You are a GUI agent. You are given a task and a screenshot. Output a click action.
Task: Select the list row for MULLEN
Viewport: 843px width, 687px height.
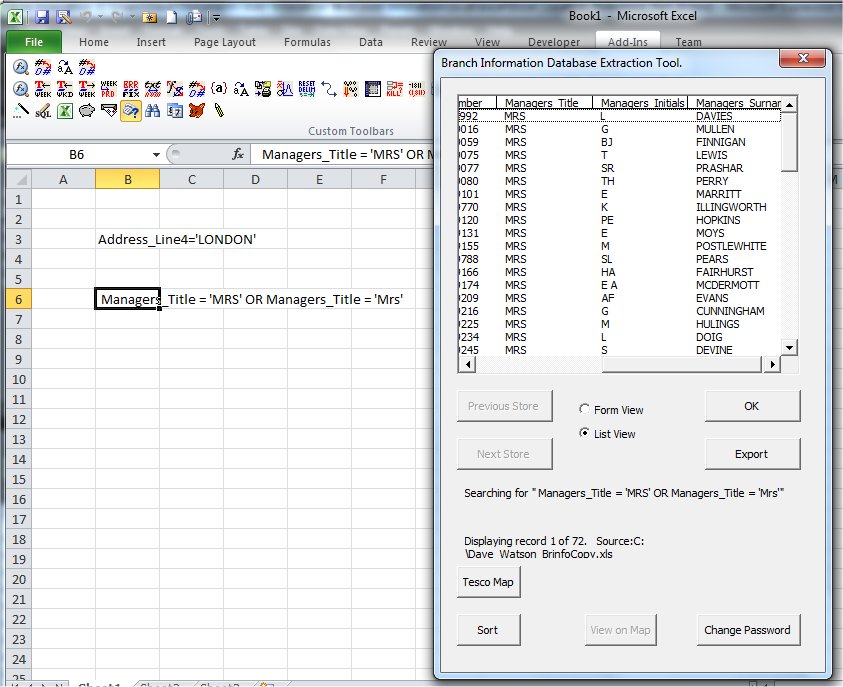pos(619,130)
